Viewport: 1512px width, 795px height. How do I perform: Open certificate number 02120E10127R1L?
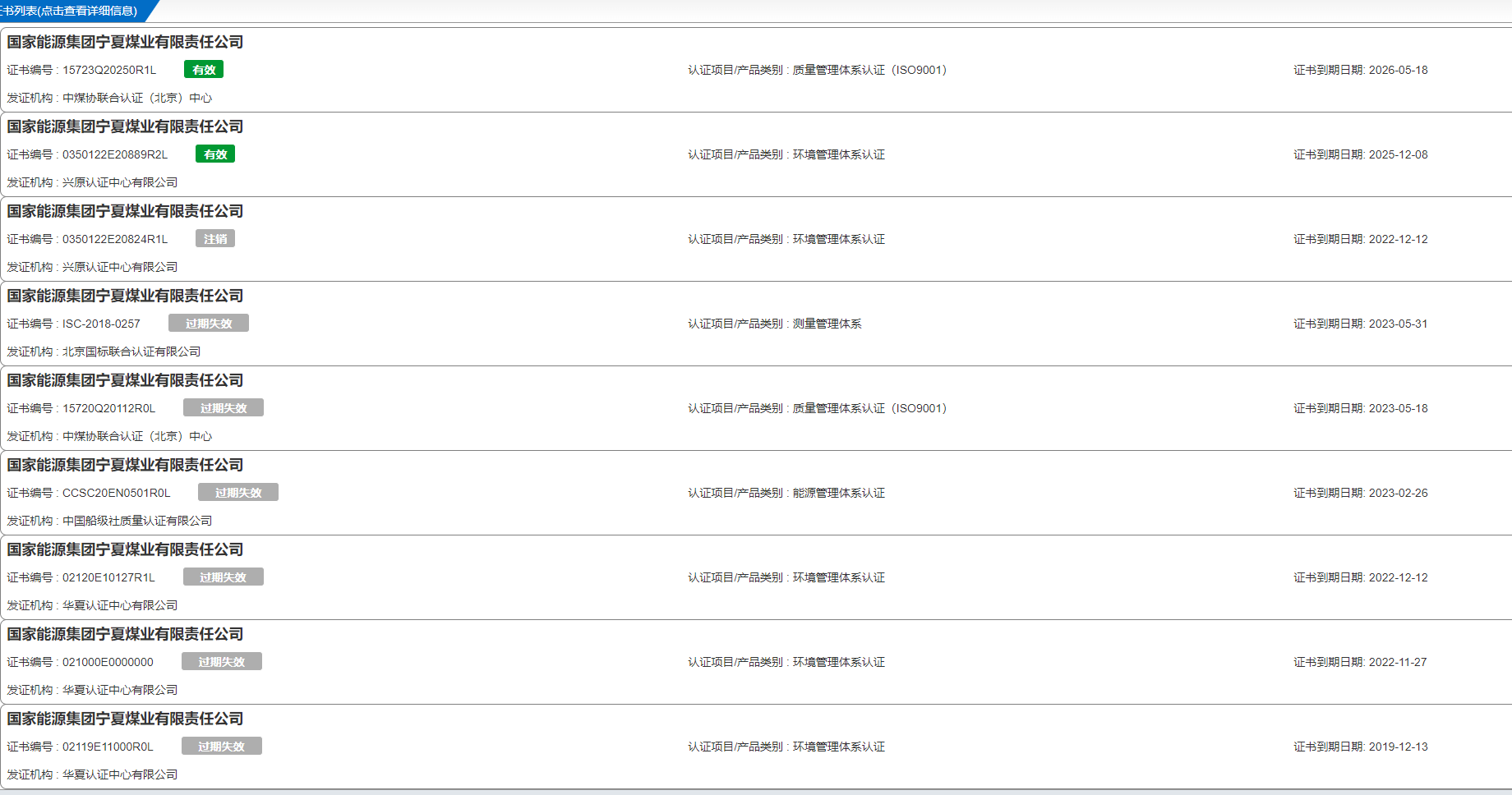(x=108, y=577)
